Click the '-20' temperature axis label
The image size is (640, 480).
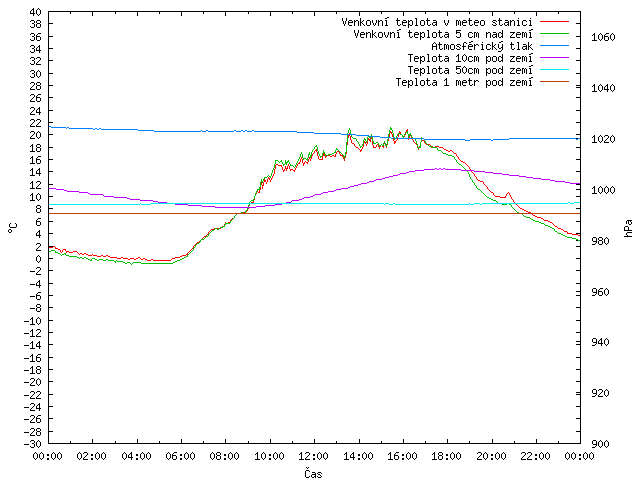point(33,382)
